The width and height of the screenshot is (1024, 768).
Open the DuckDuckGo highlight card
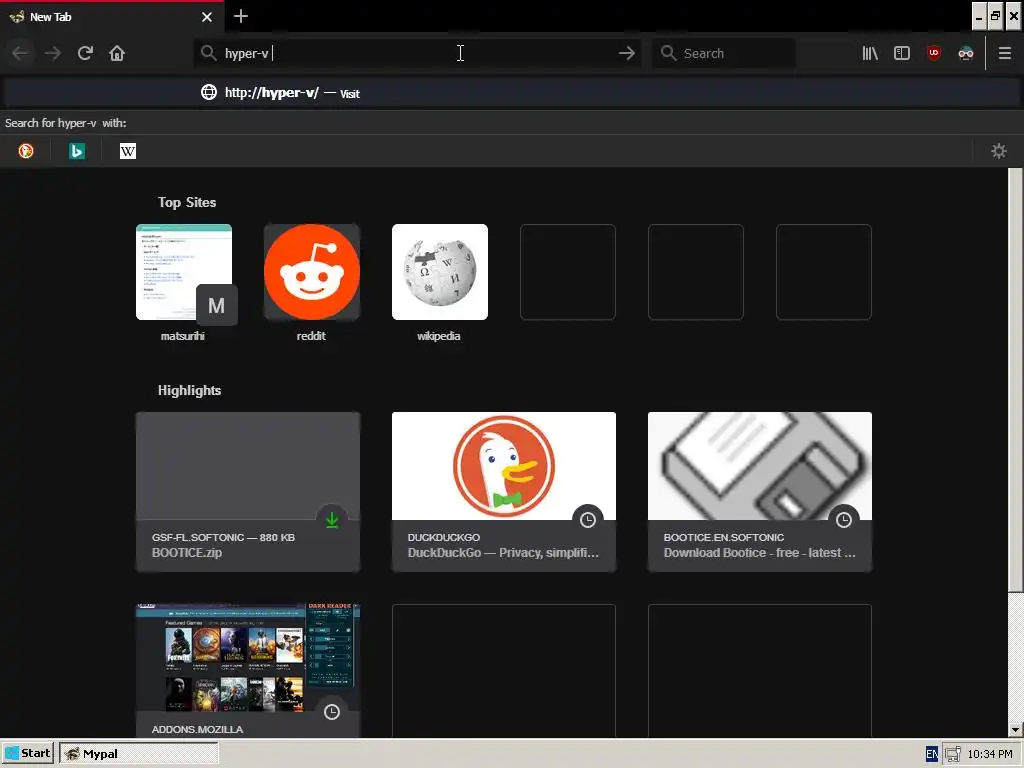pos(504,492)
